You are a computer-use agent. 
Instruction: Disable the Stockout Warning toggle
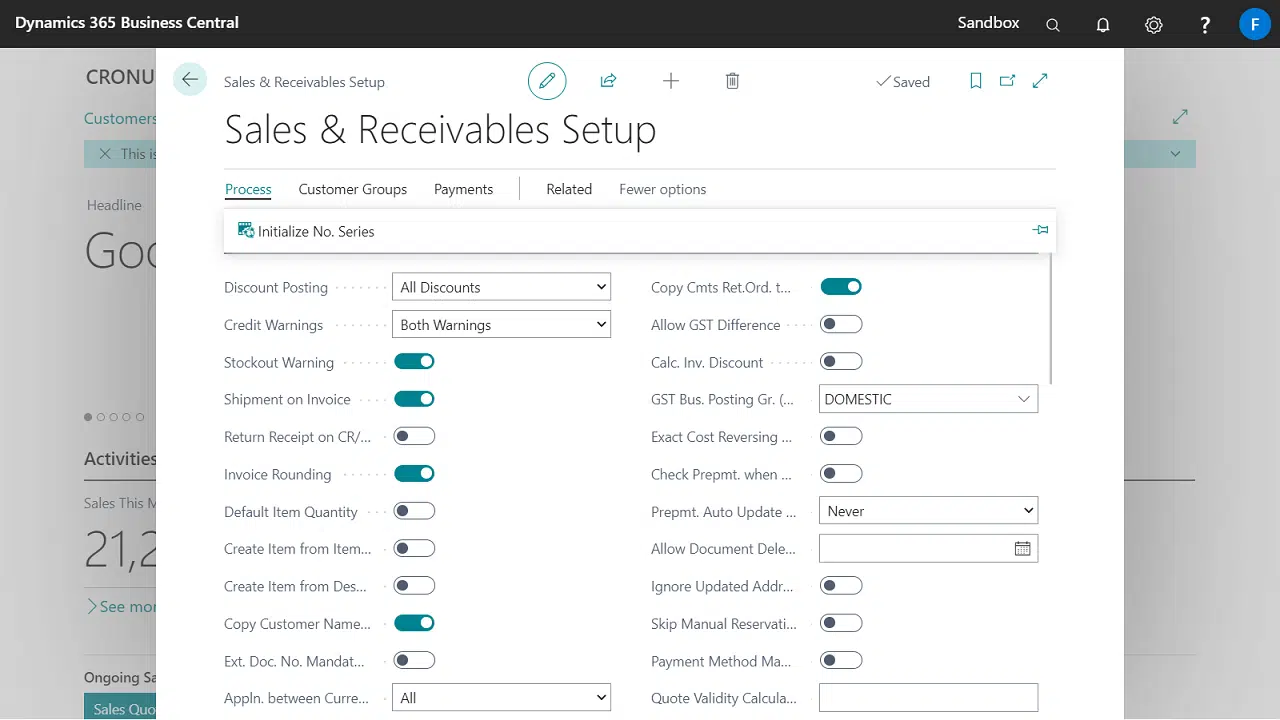414,362
